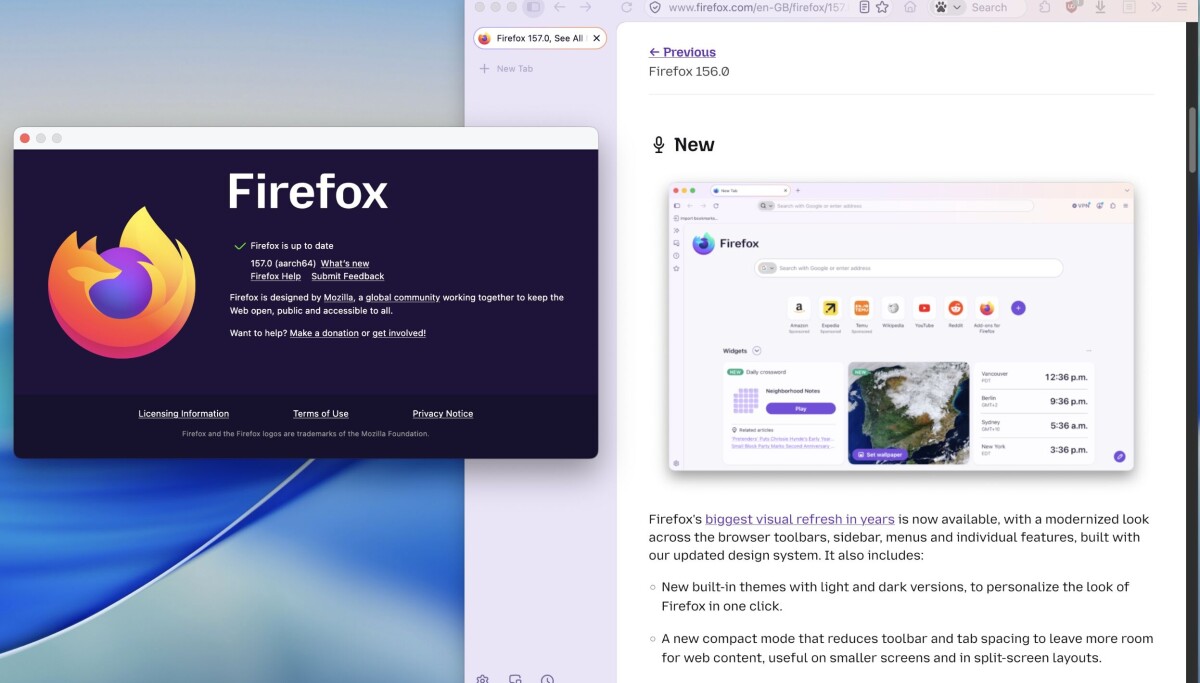The height and width of the screenshot is (683, 1200).
Task: Click 'Firefox is up to date' status text
Action: [292, 246]
